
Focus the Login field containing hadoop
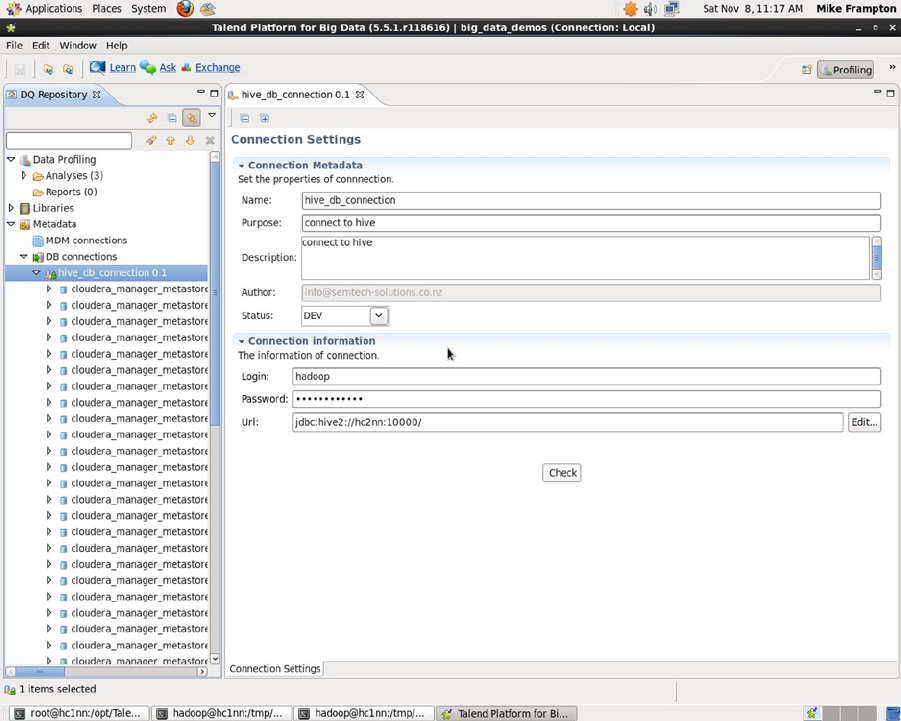point(586,376)
